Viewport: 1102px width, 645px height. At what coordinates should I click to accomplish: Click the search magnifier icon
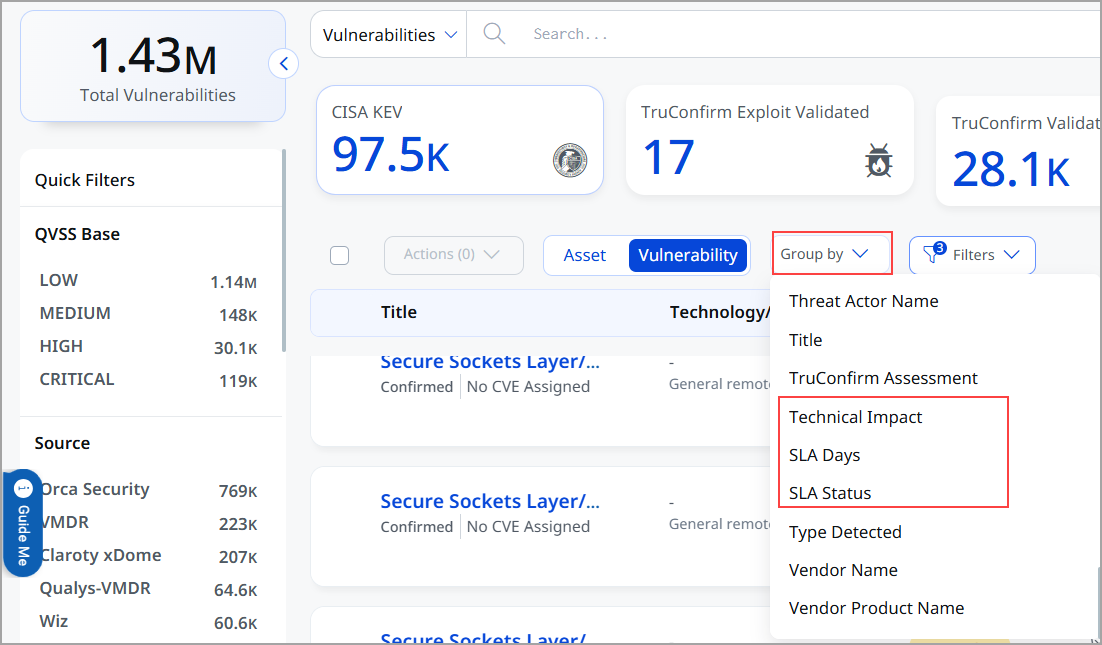(x=494, y=34)
